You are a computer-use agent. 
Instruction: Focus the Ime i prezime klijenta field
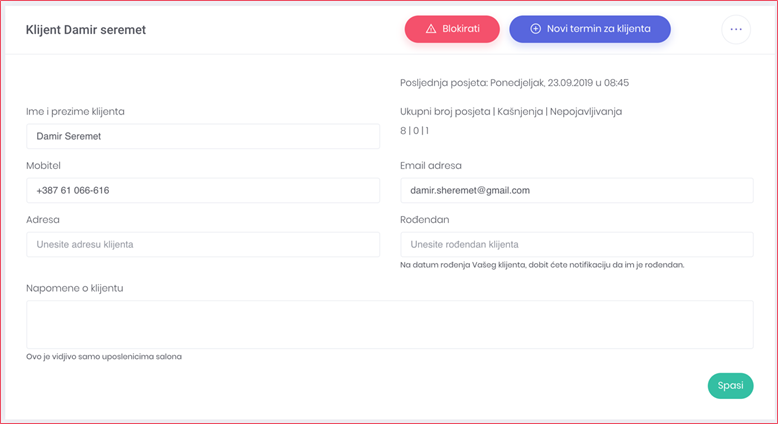203,136
